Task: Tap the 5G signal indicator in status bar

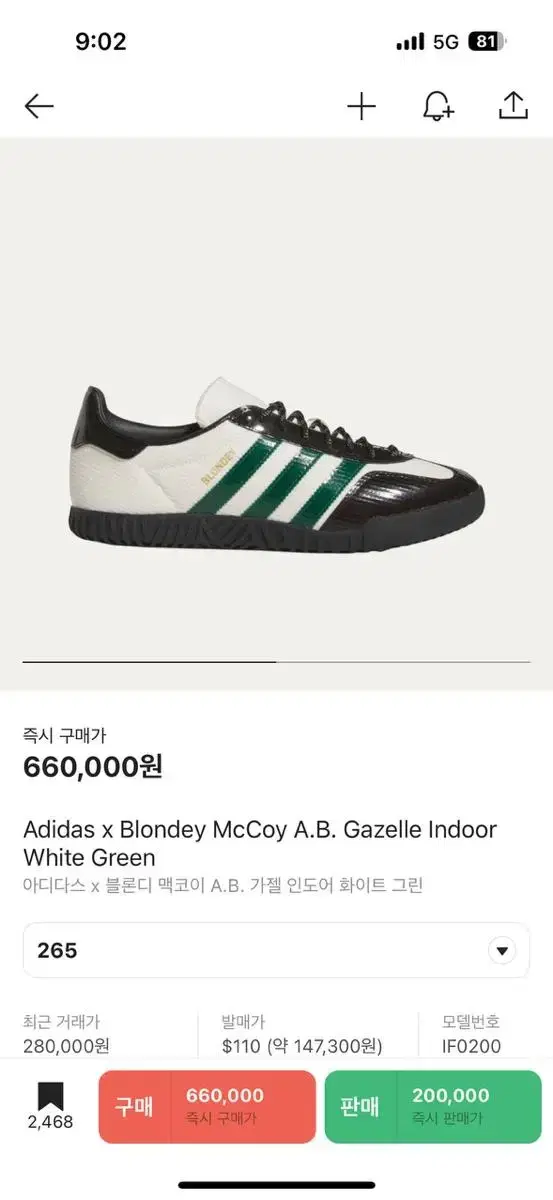Action: 446,42
